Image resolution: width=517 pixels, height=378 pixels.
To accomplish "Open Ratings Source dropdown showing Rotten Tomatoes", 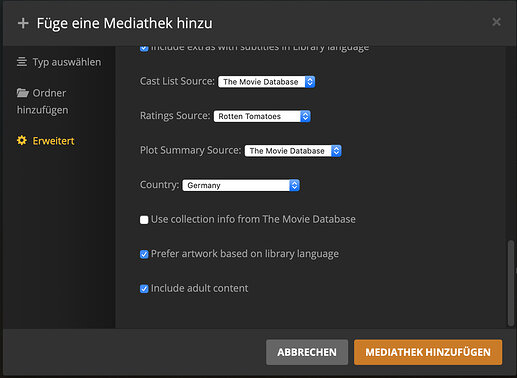I will [262, 116].
